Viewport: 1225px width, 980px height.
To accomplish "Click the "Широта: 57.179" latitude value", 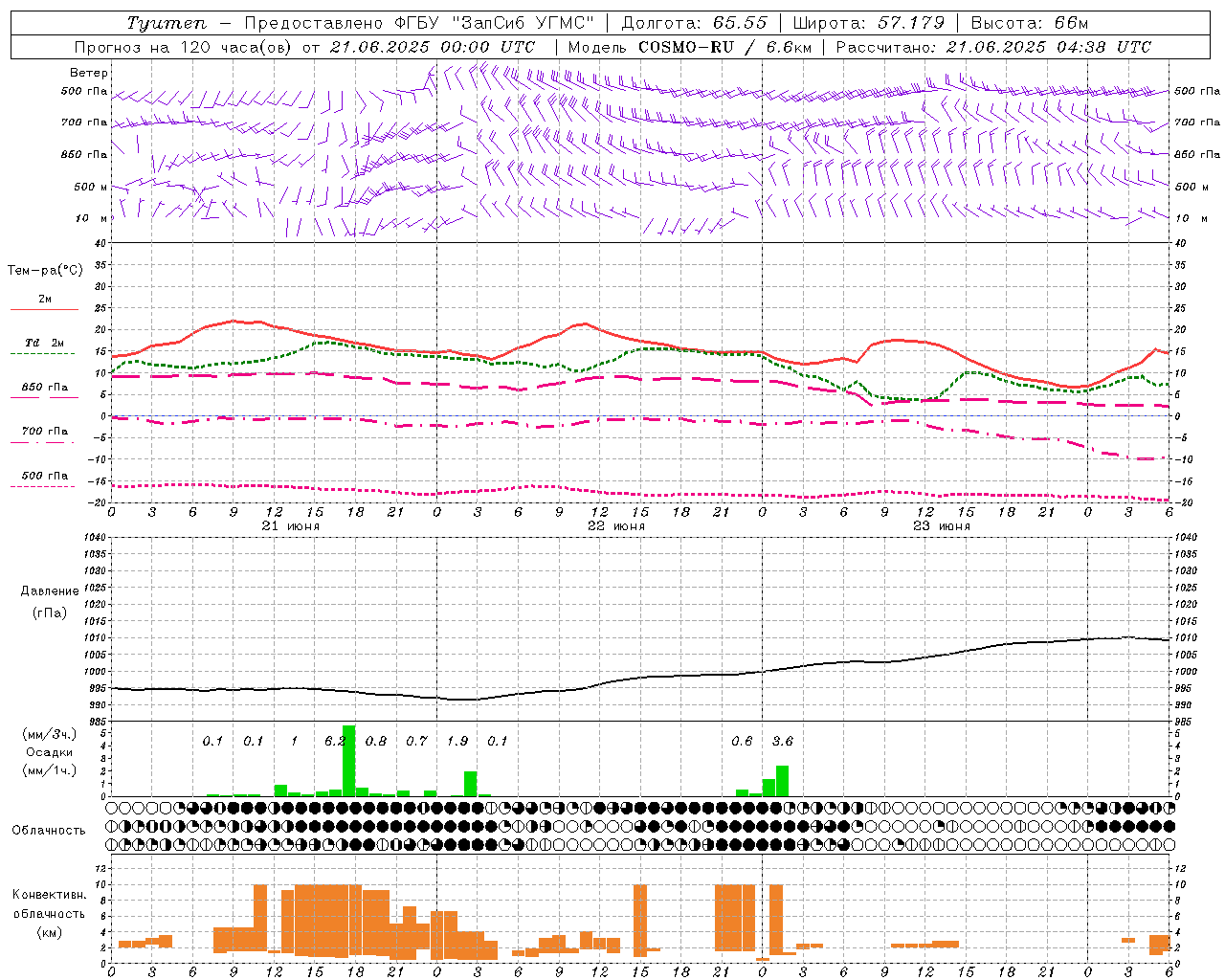I will [x=868, y=23].
